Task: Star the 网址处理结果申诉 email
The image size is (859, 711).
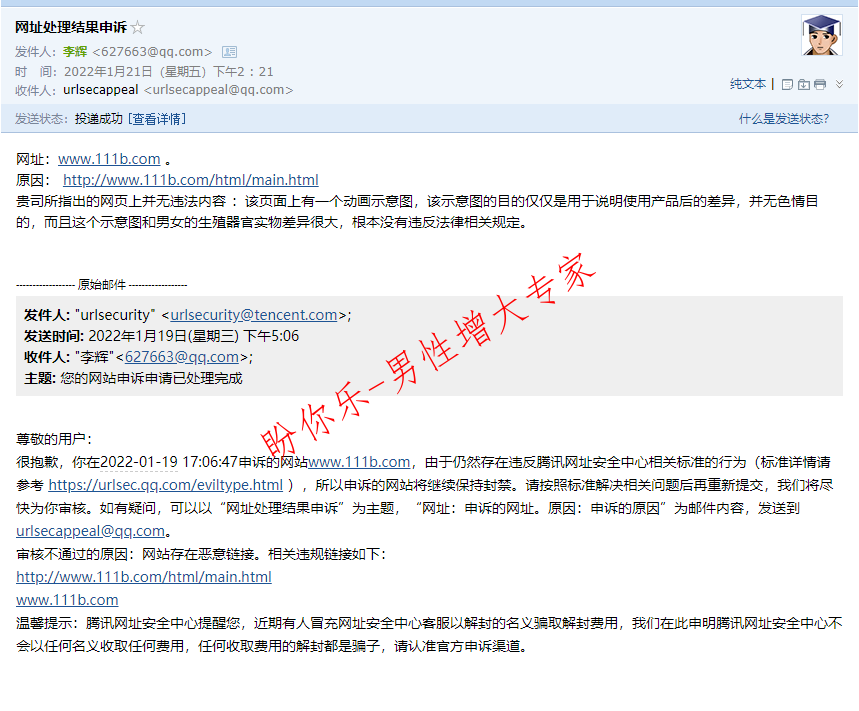Action: click(x=138, y=28)
